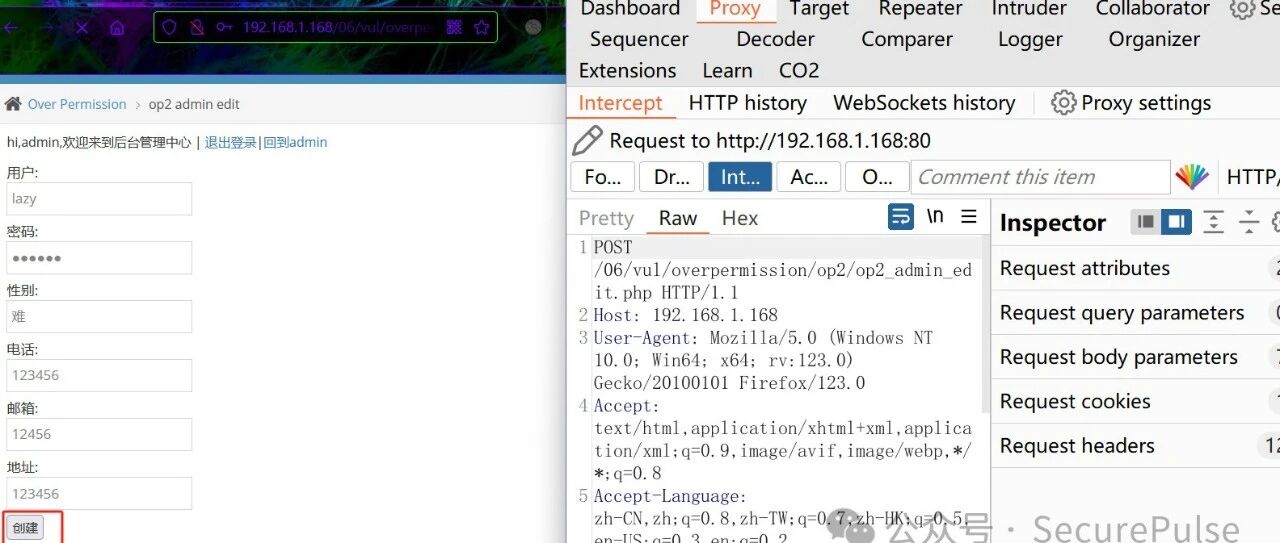Click the Proxy settings gear icon
1280x543 pixels.
tap(1064, 103)
